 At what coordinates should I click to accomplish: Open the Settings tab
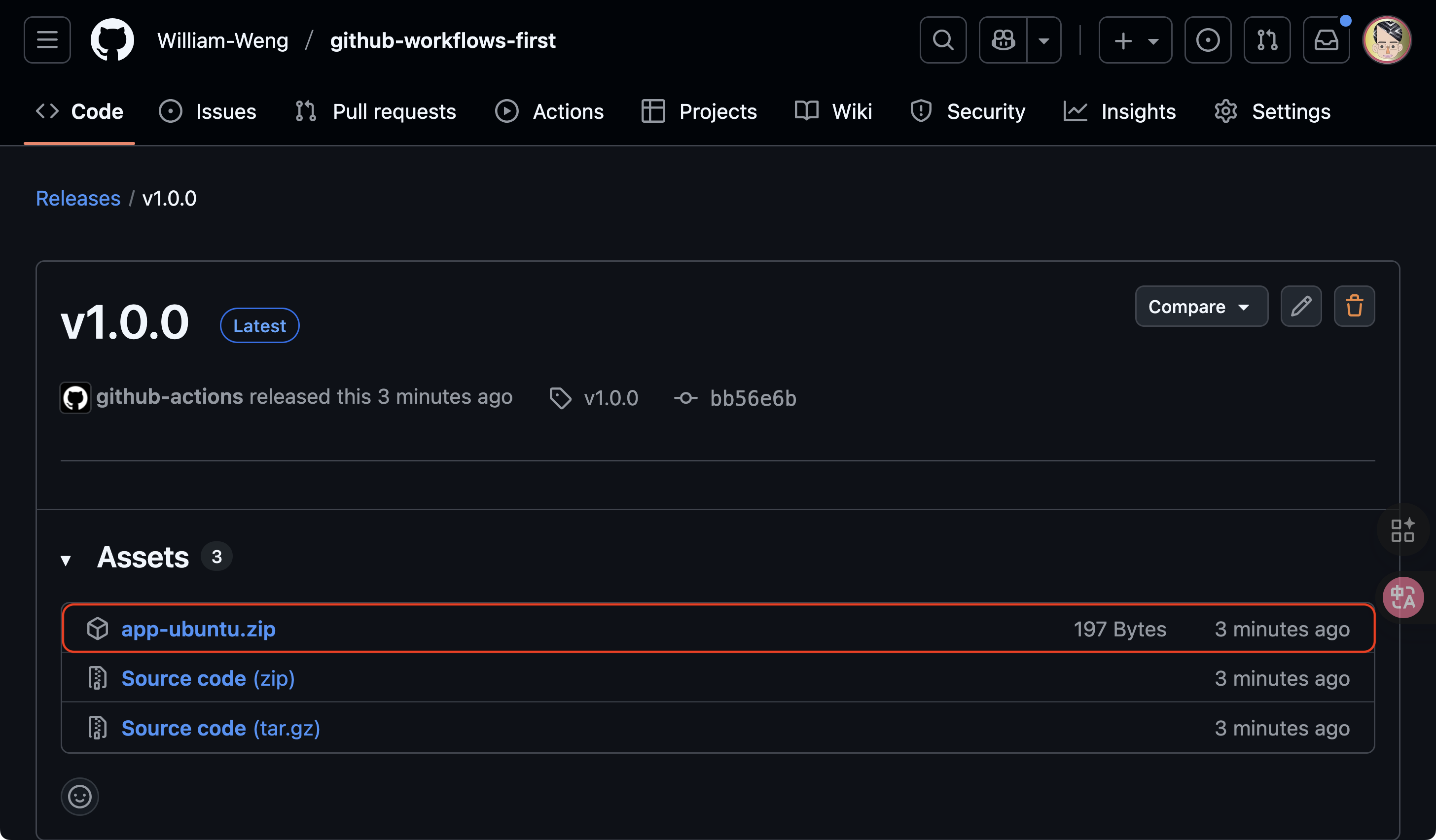click(1272, 111)
